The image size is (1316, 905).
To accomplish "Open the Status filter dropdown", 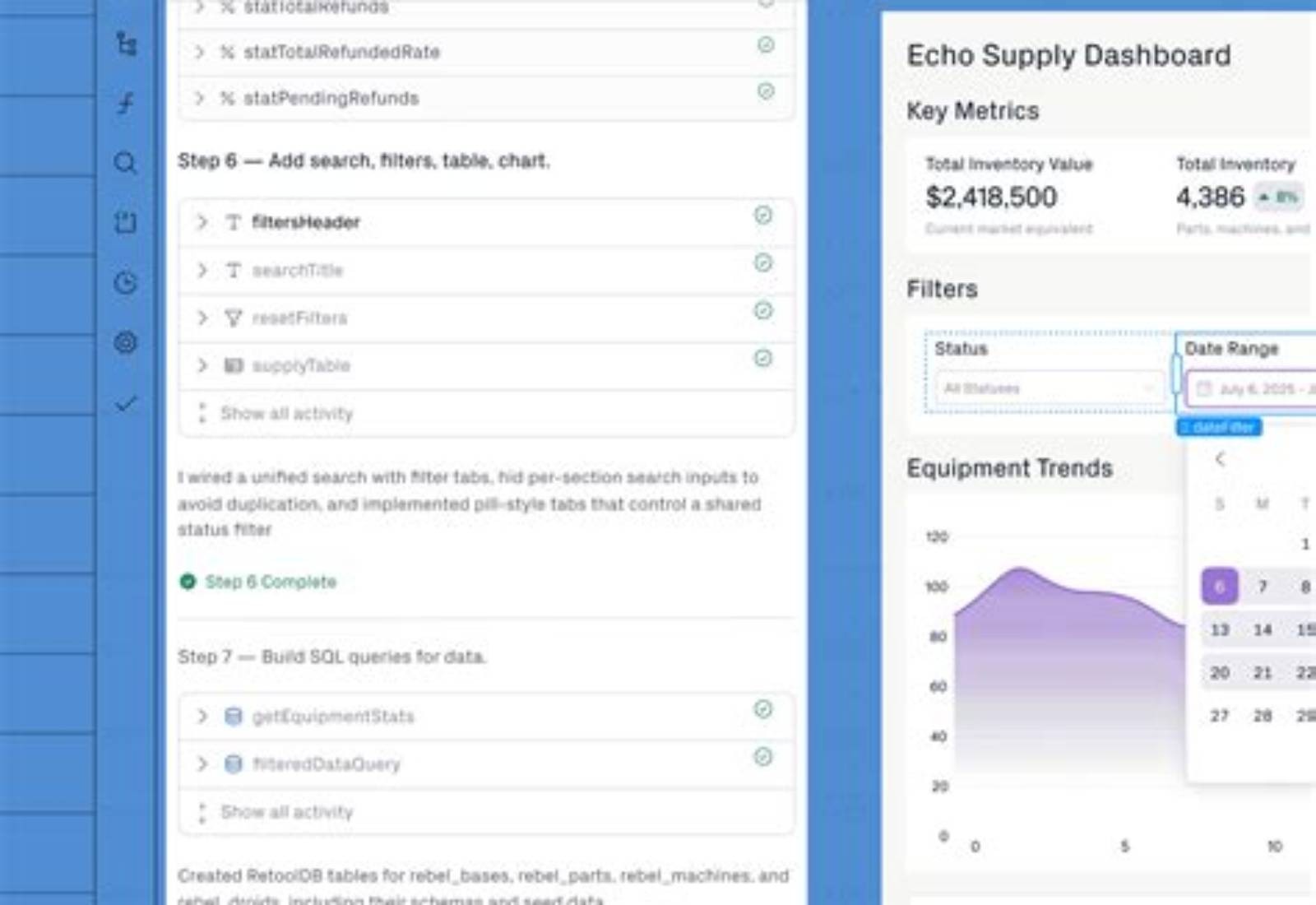I will point(1050,388).
